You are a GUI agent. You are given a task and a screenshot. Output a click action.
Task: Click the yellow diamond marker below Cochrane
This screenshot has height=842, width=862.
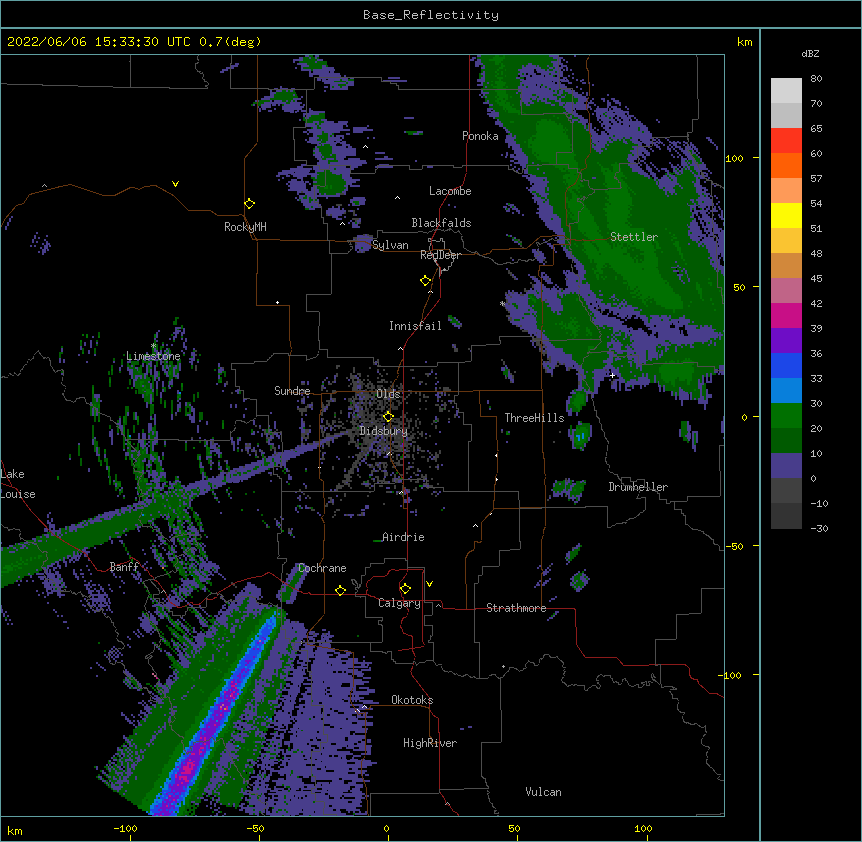[340, 590]
